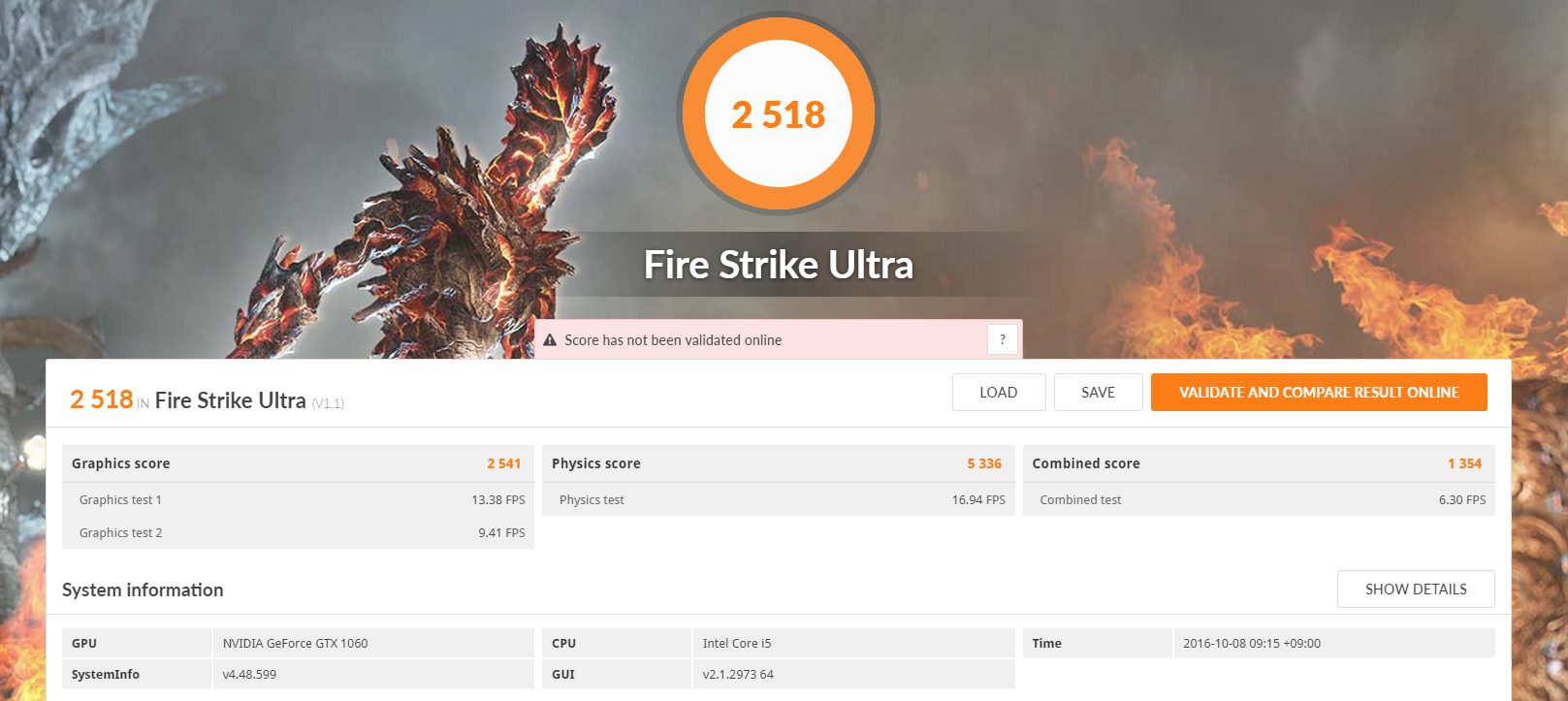
Task: Open the question mark help button
Action: coord(1003,339)
